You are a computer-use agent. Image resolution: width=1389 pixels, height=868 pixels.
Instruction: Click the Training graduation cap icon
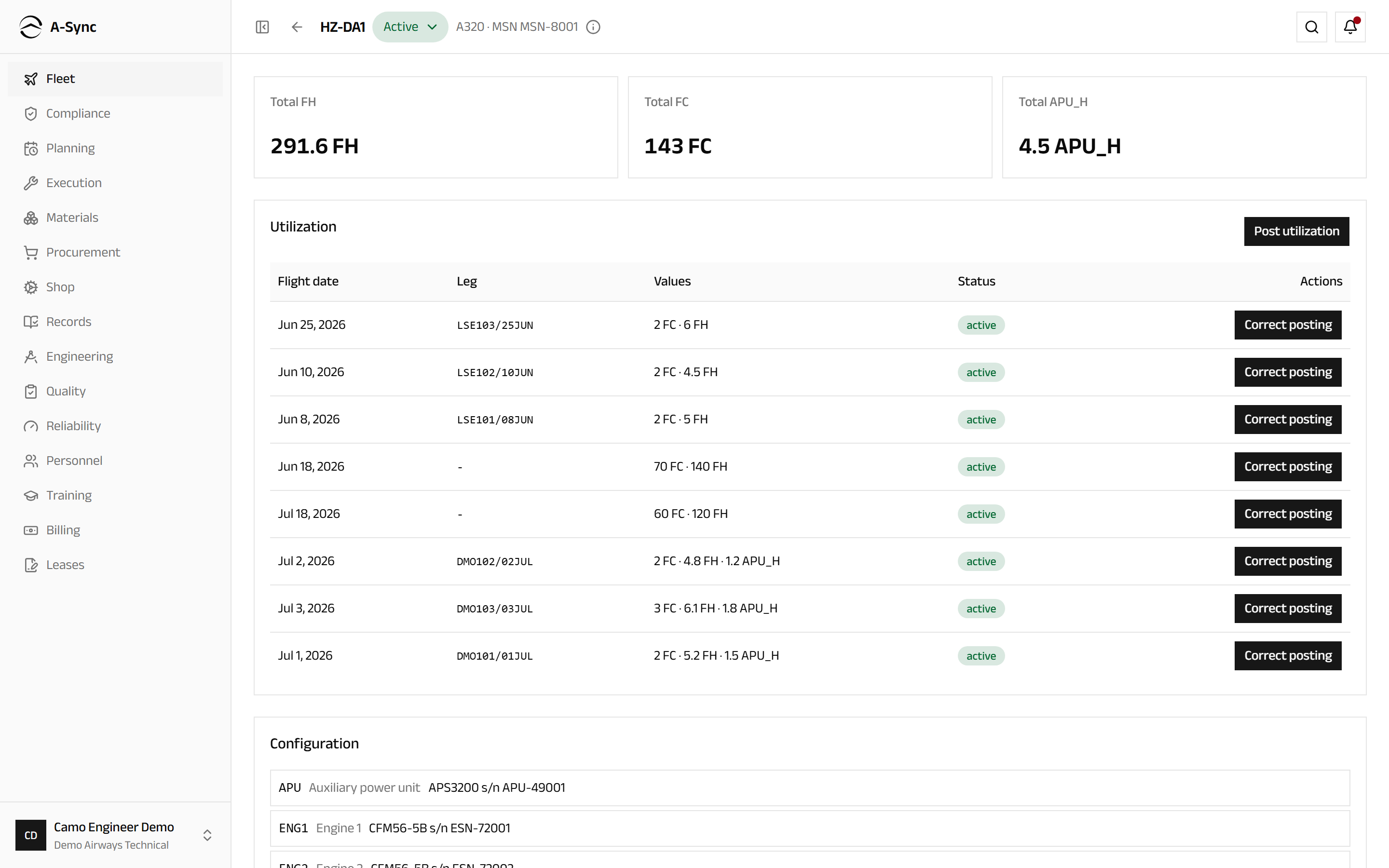click(31, 495)
